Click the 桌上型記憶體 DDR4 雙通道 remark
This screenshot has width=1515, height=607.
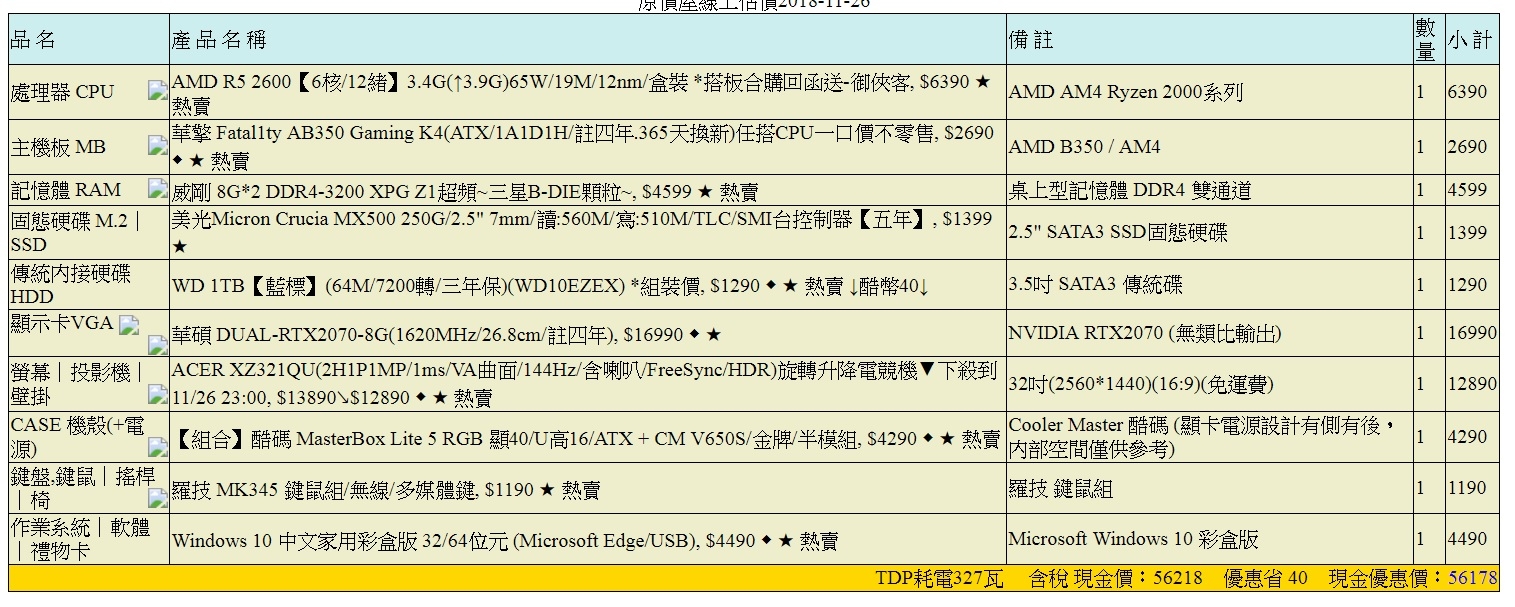point(1130,190)
